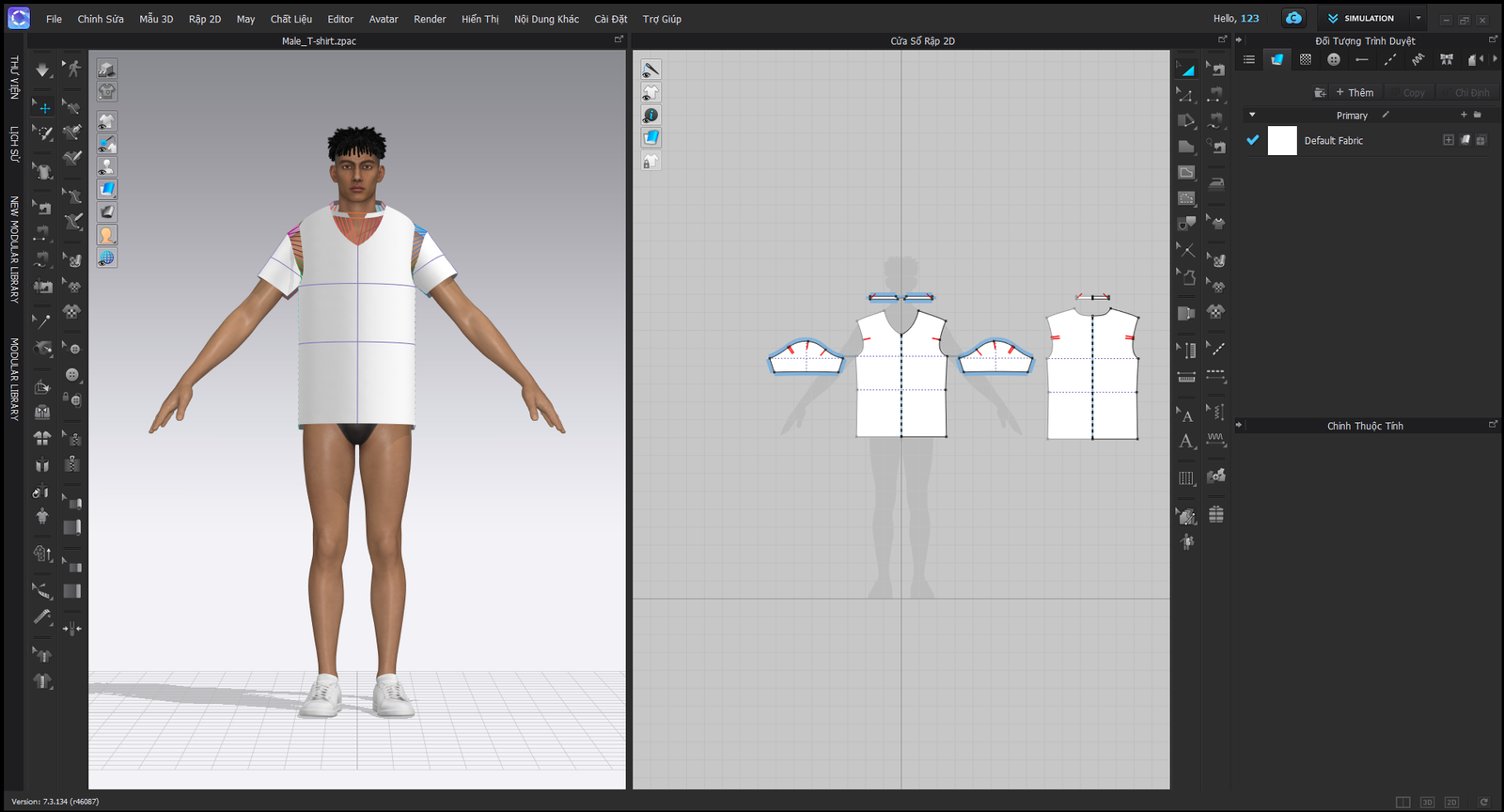The image size is (1504, 812).
Task: Collapse the Đối Tượng Trình Duyệt panel arrow
Action: (1239, 39)
